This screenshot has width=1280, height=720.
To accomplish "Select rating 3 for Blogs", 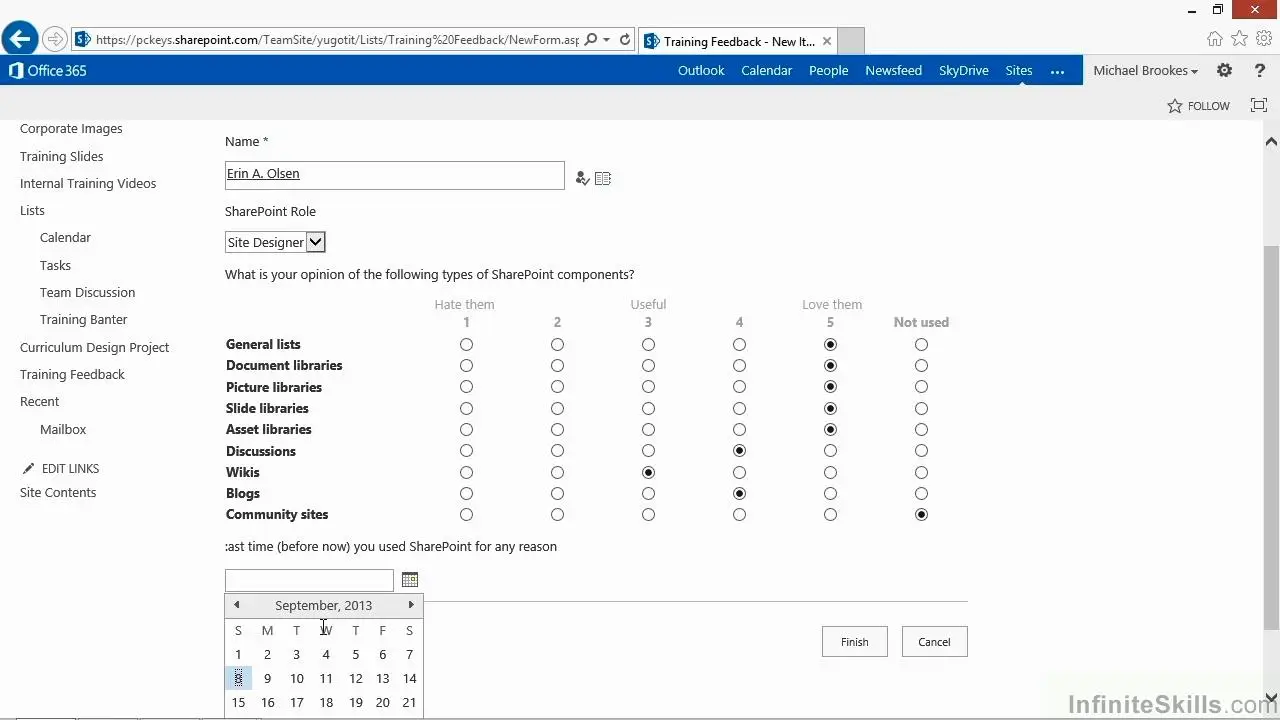I will [648, 493].
